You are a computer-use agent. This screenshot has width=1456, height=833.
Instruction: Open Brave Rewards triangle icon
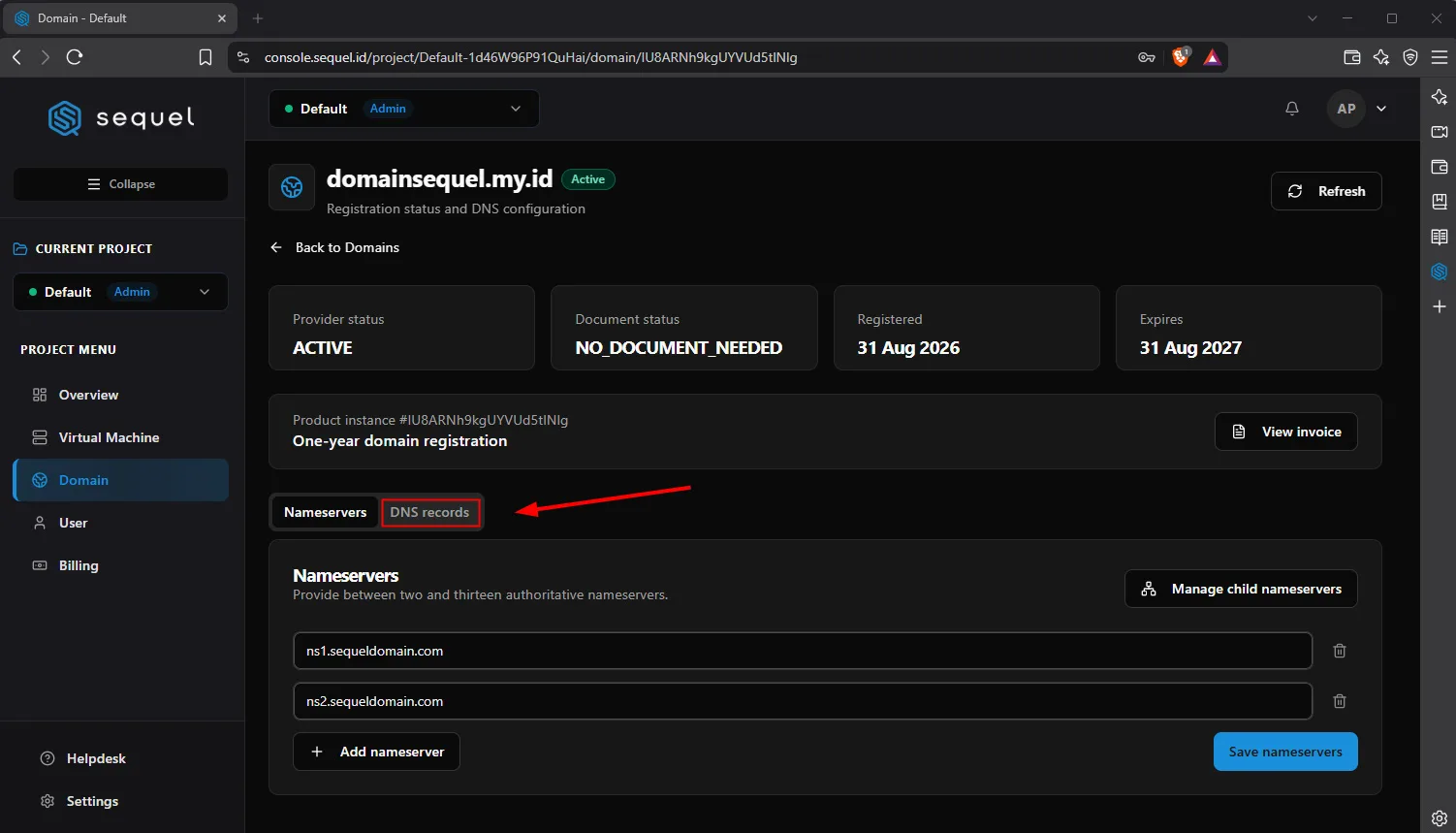pyautogui.click(x=1212, y=57)
